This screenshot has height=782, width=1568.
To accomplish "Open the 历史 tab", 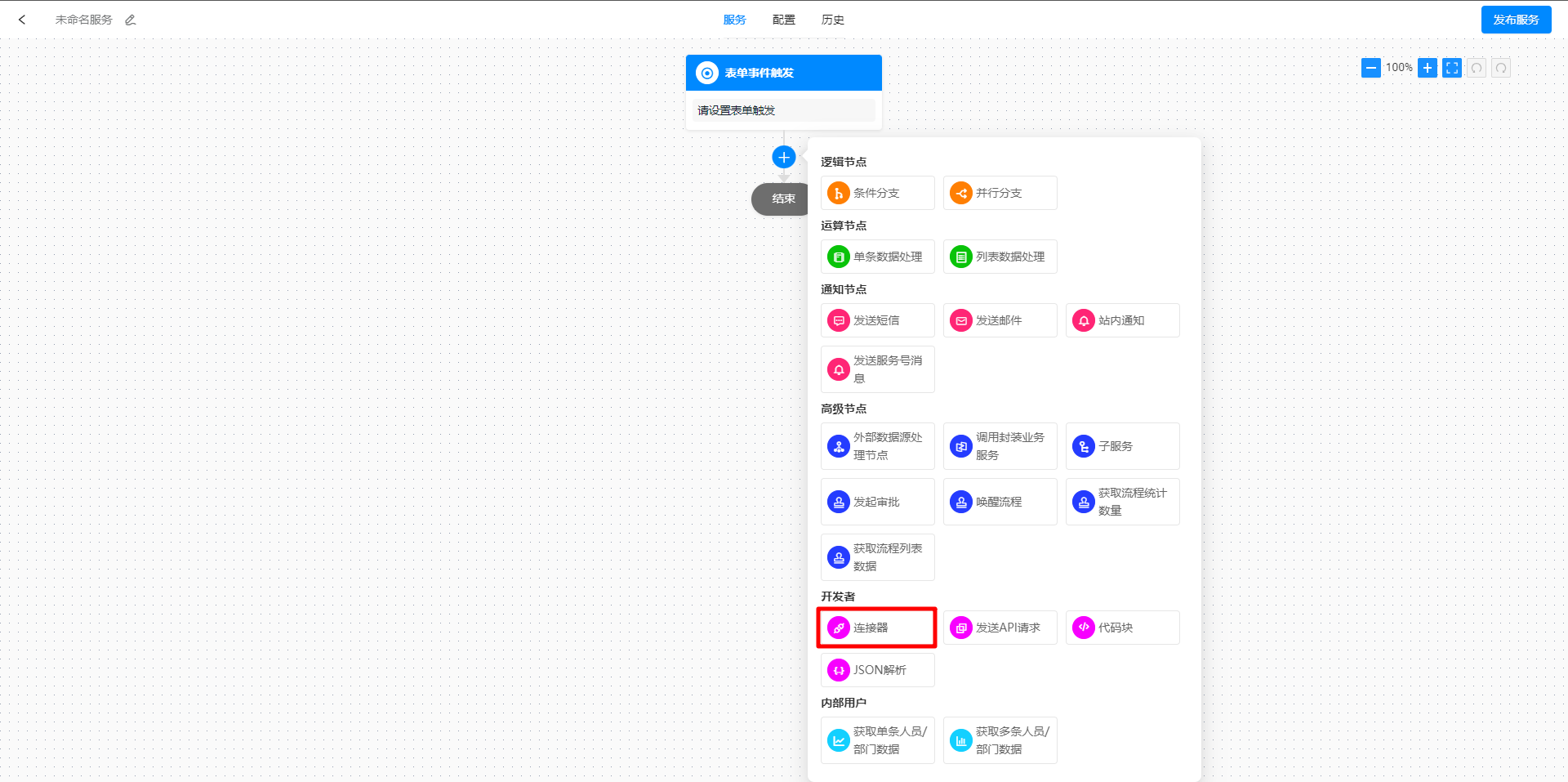I will 832,20.
